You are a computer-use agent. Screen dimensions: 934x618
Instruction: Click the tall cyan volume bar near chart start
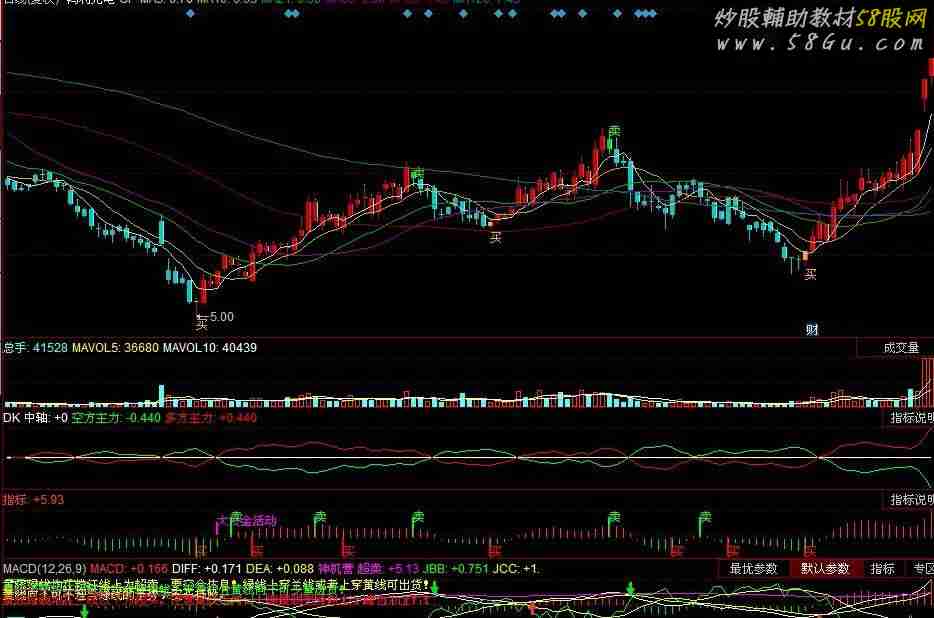(x=161, y=396)
